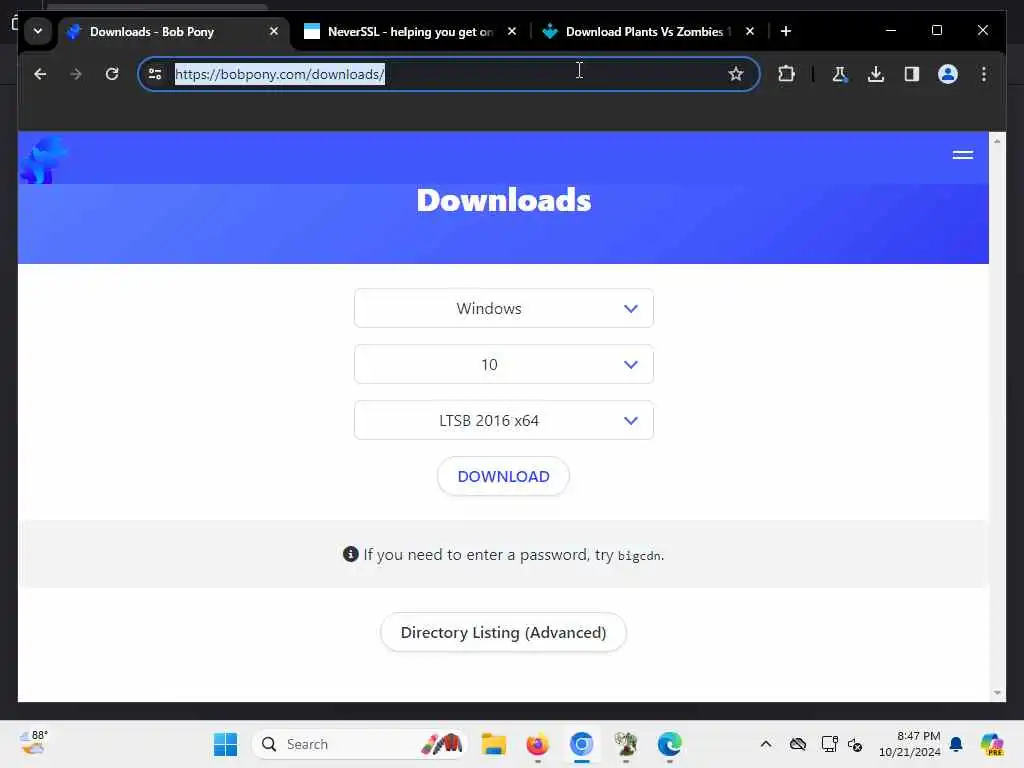Click the muted volume tray icon
The image size is (1024, 768).
tap(855, 744)
